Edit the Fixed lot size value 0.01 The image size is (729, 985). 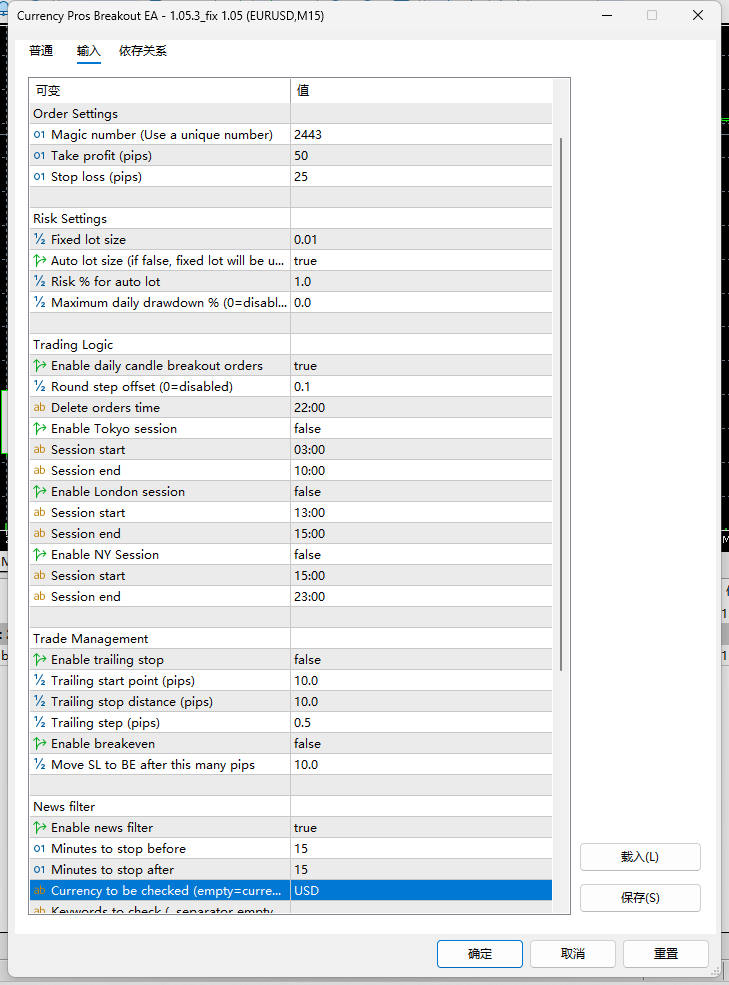coord(421,239)
